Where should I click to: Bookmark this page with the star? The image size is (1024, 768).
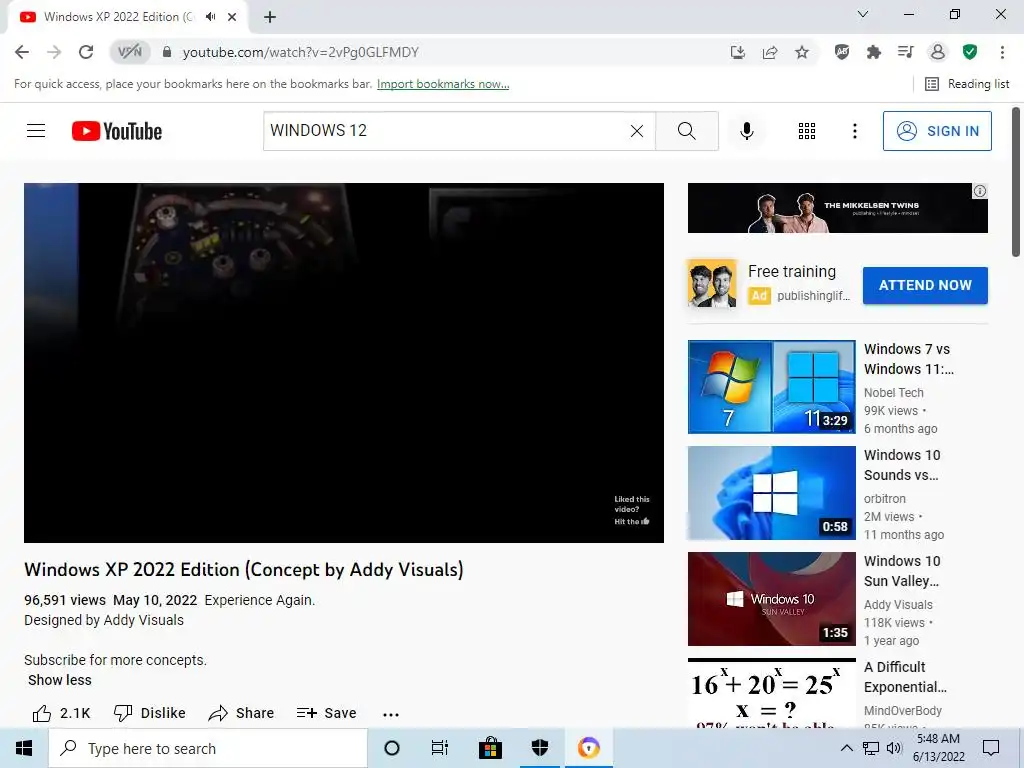click(802, 52)
